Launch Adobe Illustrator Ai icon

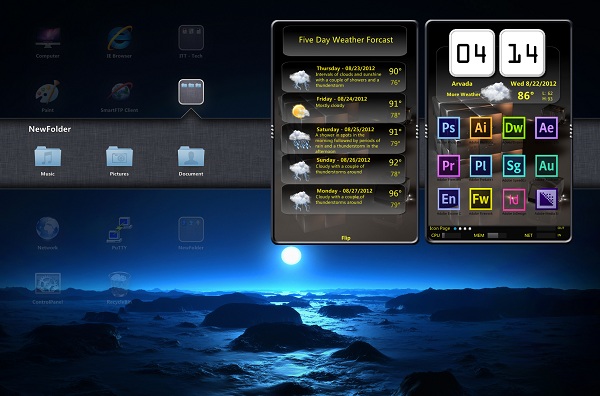point(481,127)
